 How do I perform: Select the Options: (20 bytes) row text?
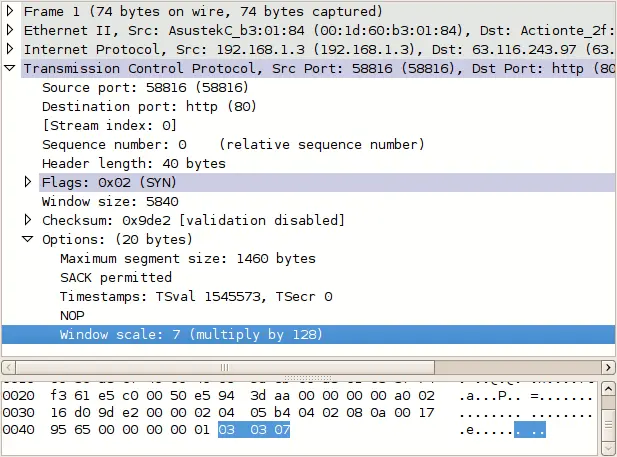click(117, 239)
